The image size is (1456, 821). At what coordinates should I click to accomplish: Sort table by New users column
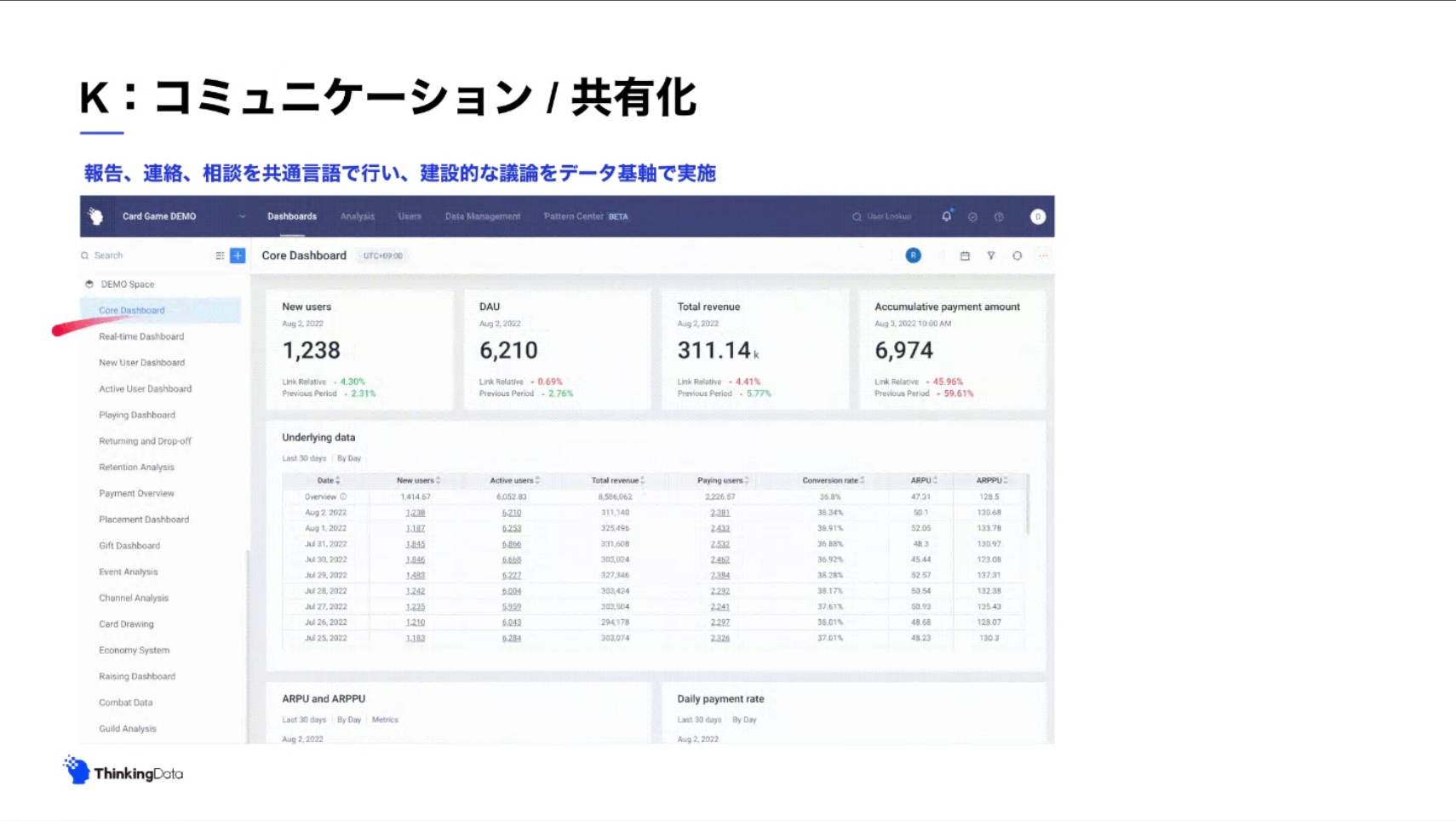[x=439, y=480]
